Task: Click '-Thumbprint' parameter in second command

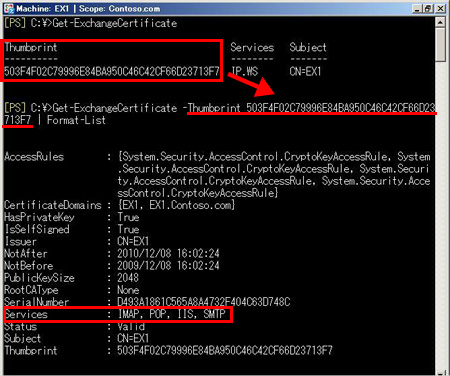Action: 211,108
